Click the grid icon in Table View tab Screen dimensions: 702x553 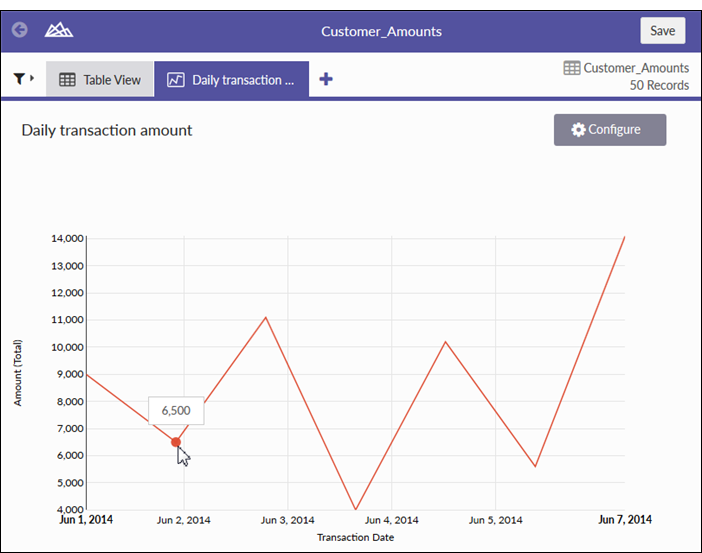tap(68, 80)
